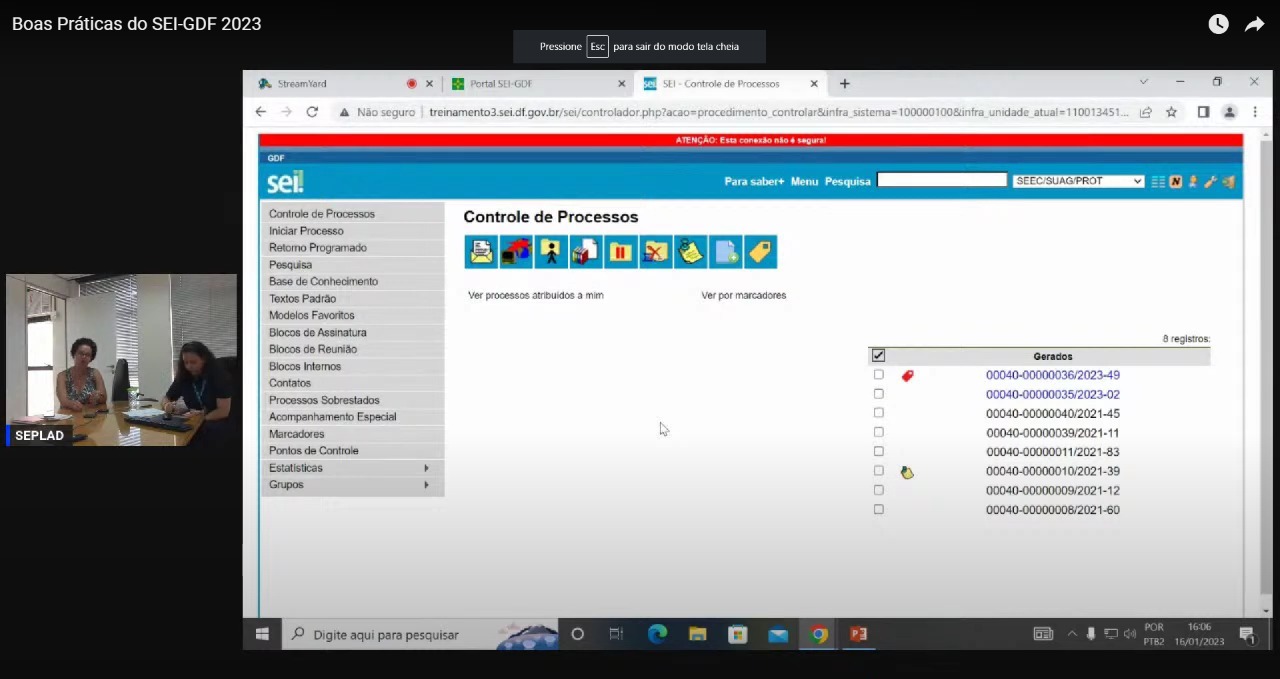Screen dimensions: 1280x679
Task: Click the Enviar Processo envelope icon
Action: [x=481, y=252]
